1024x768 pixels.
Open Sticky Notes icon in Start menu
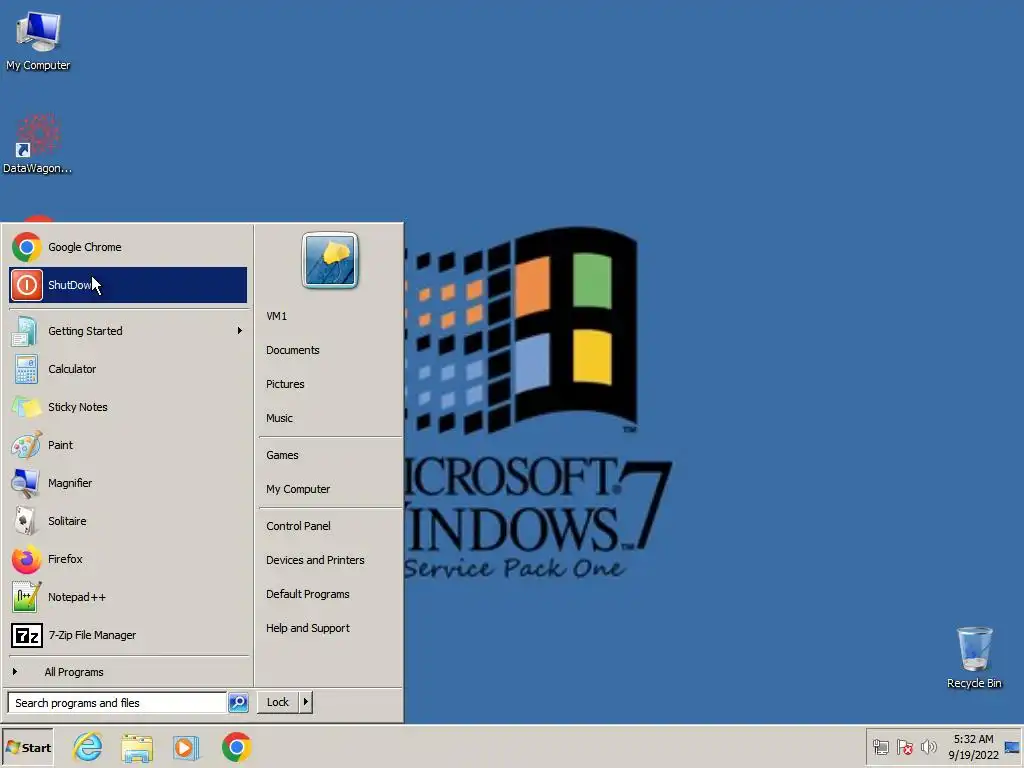(x=26, y=407)
